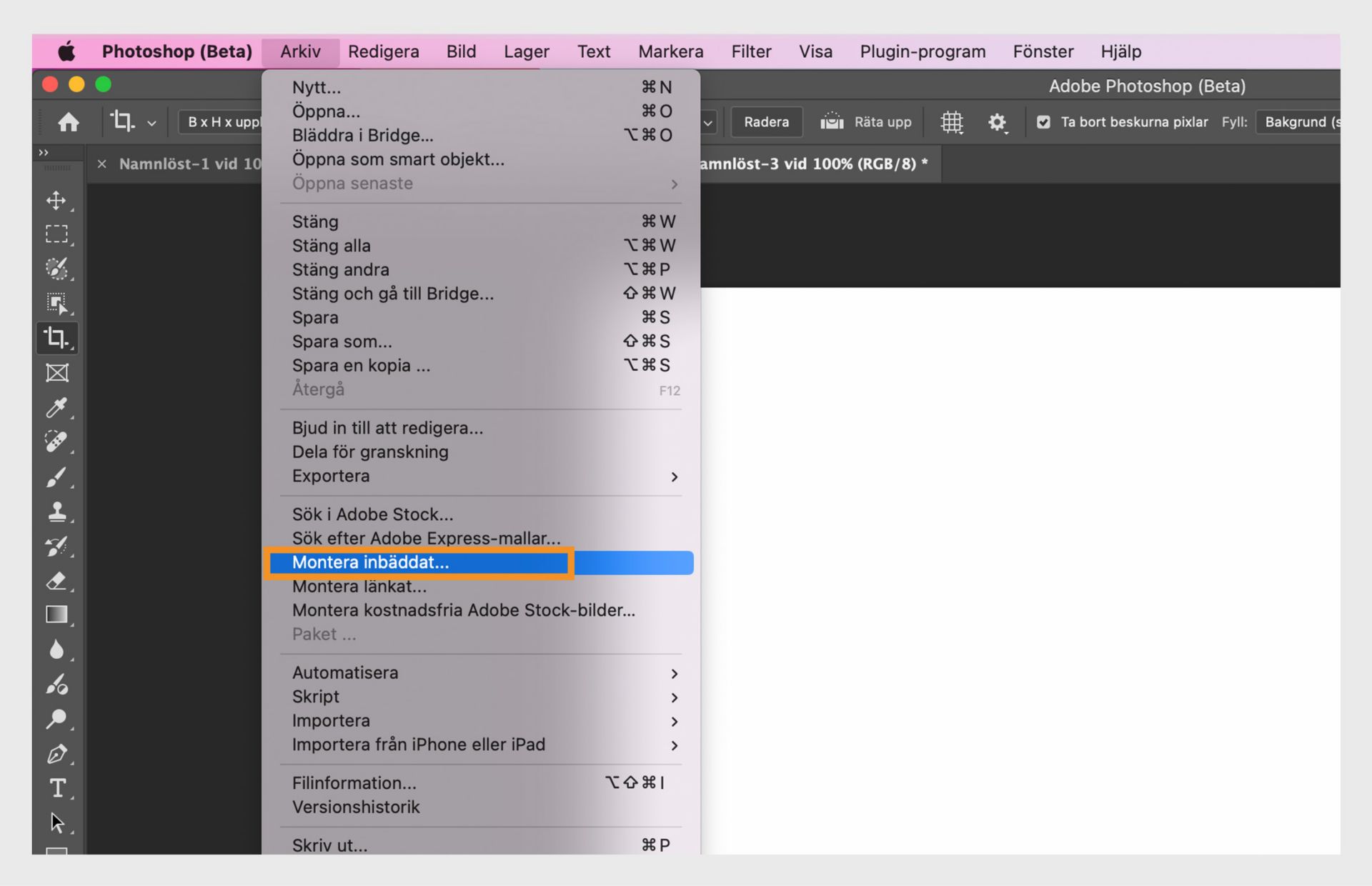
Task: Select the Zoom tool
Action: pyautogui.click(x=57, y=718)
